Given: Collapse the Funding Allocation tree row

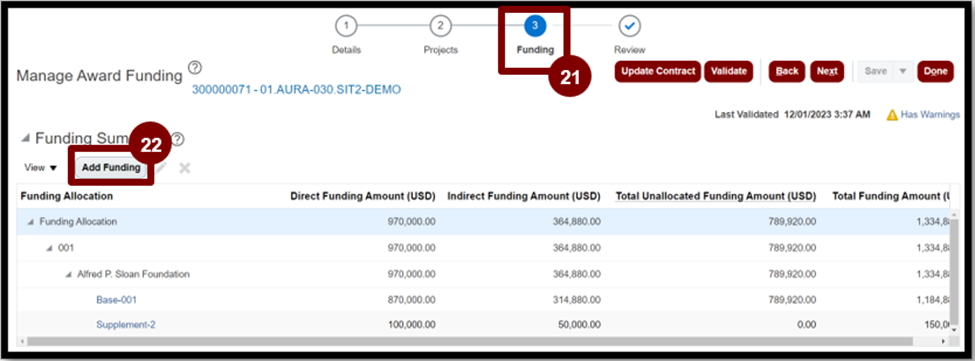Looking at the screenshot, I should point(30,222).
